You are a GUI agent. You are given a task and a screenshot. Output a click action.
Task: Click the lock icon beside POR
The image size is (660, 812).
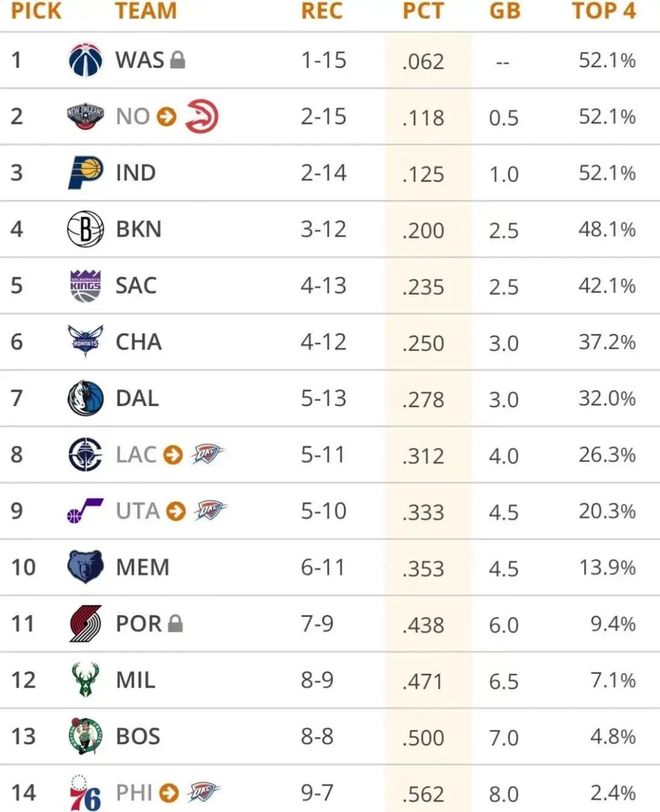[x=175, y=624]
